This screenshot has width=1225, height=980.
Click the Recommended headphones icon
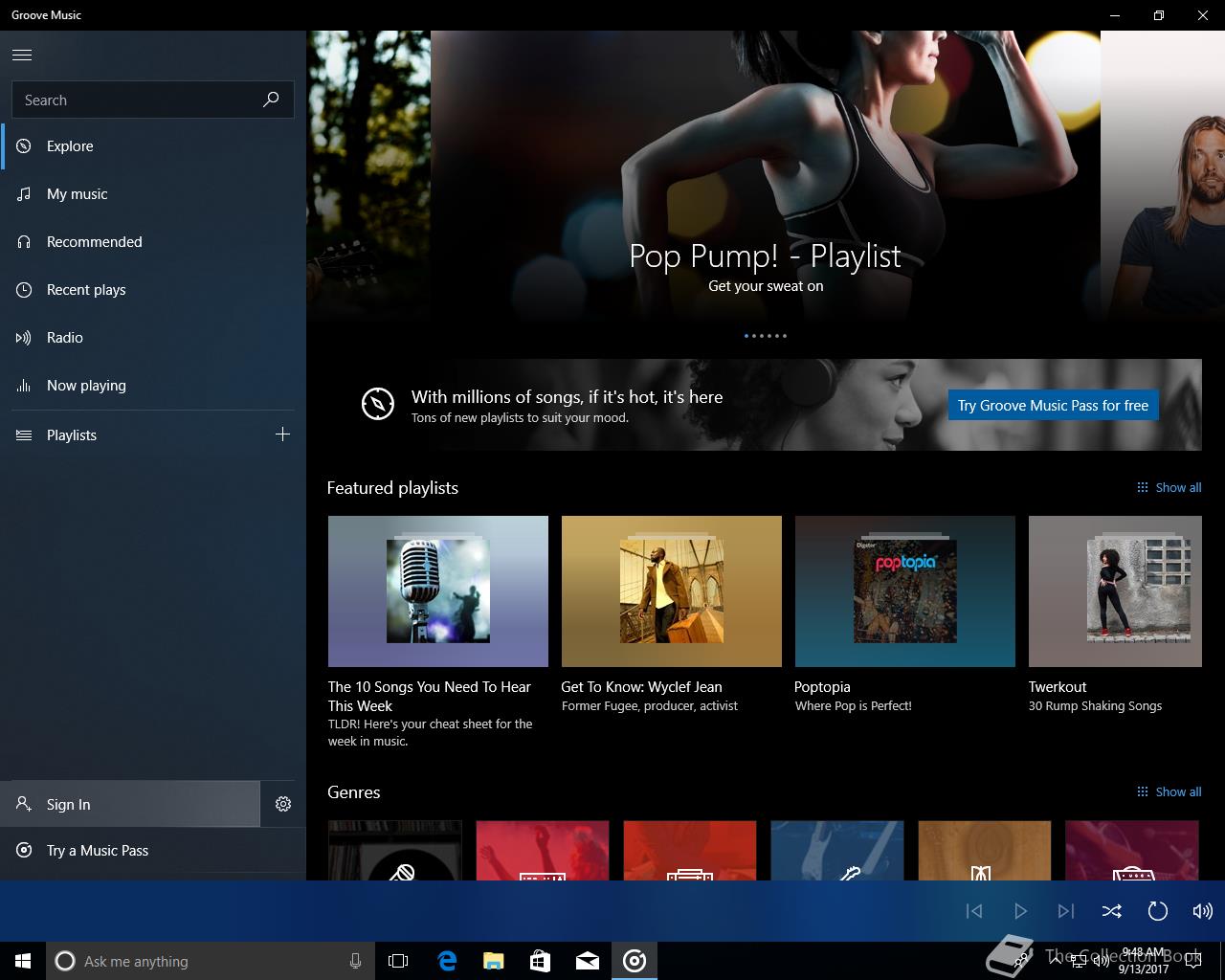click(x=24, y=242)
